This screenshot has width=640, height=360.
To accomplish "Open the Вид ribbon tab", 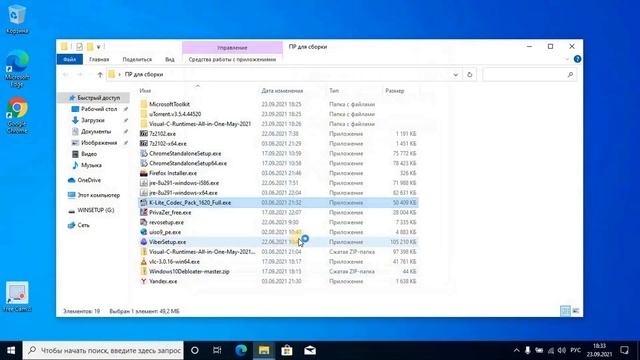I will pos(170,60).
